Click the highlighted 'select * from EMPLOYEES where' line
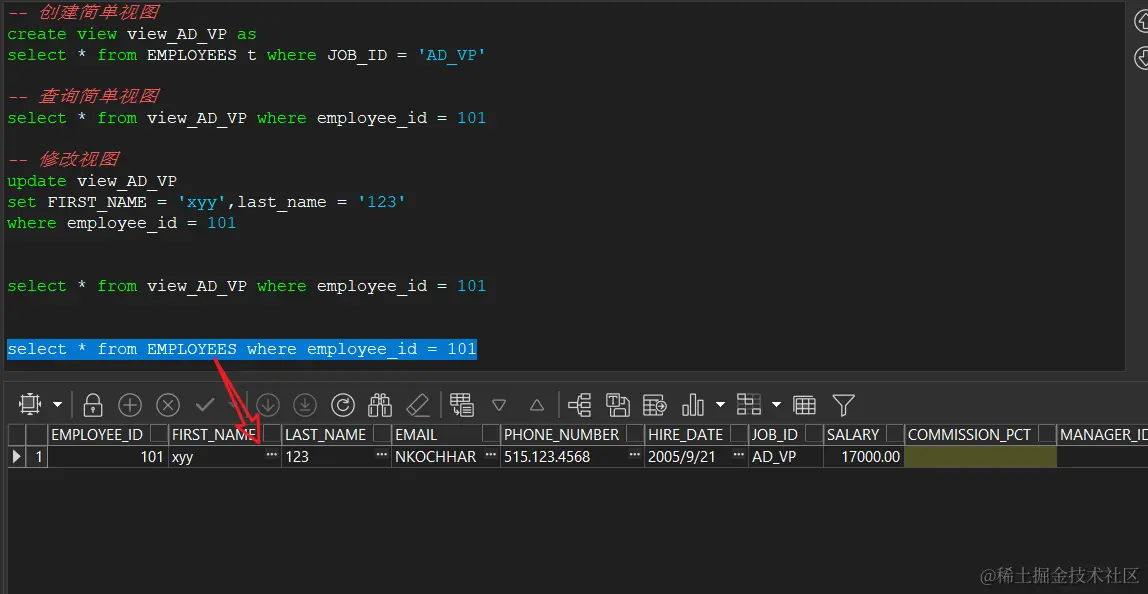 (242, 349)
